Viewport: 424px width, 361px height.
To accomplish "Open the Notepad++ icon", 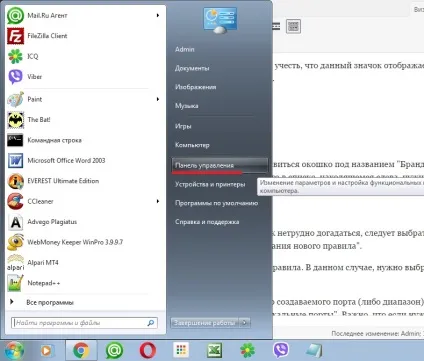I will point(15,283).
